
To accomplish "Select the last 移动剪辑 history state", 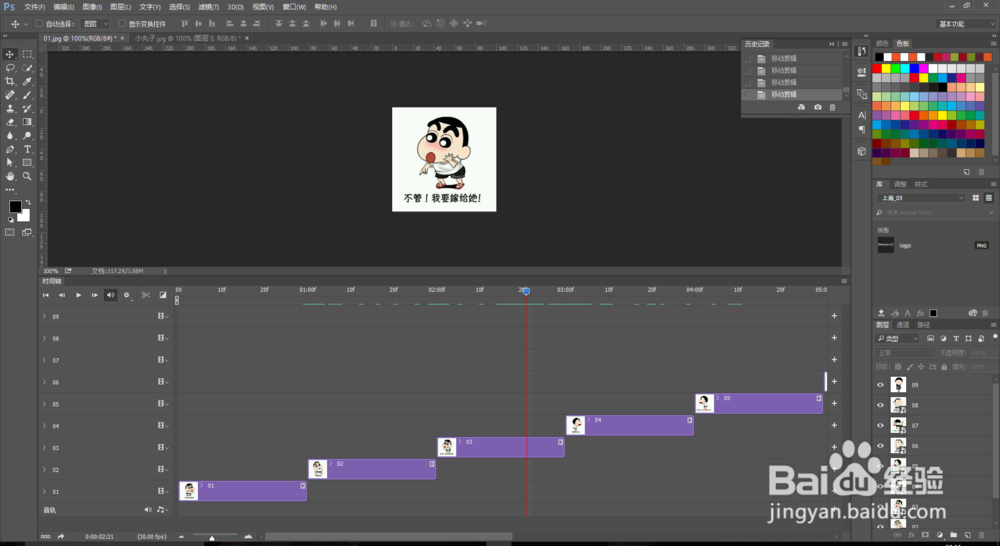I will (x=793, y=94).
